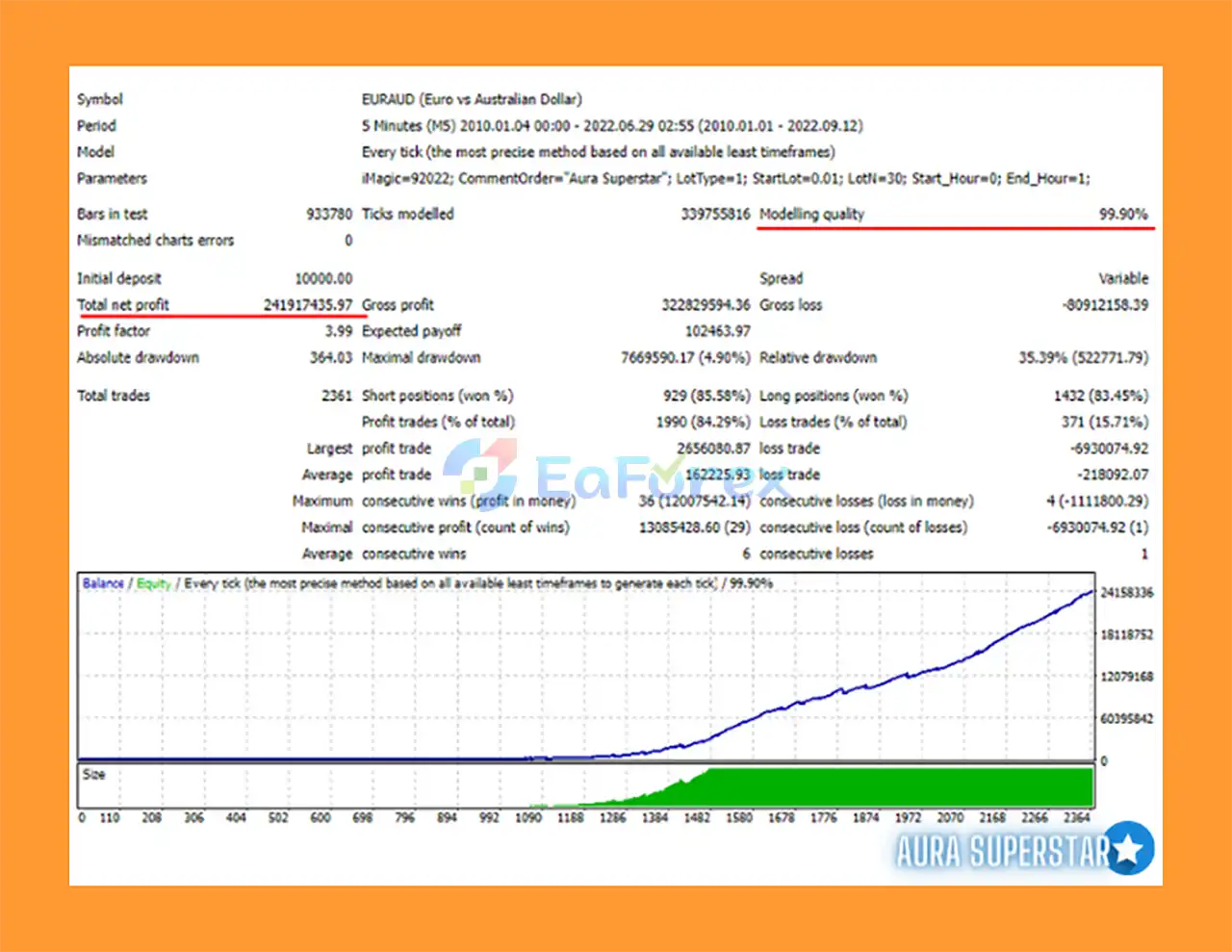Click the Equity legend label in chart
Viewport: 1232px width, 952px height.
coord(153,583)
